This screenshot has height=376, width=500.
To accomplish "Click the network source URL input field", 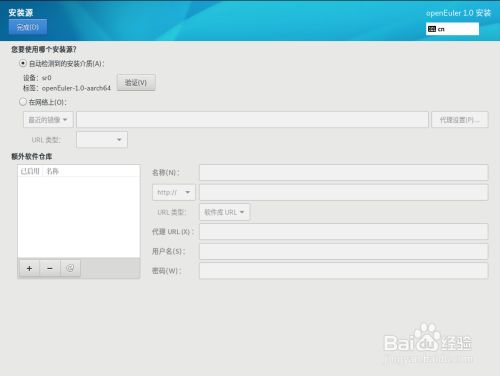I will (252, 120).
